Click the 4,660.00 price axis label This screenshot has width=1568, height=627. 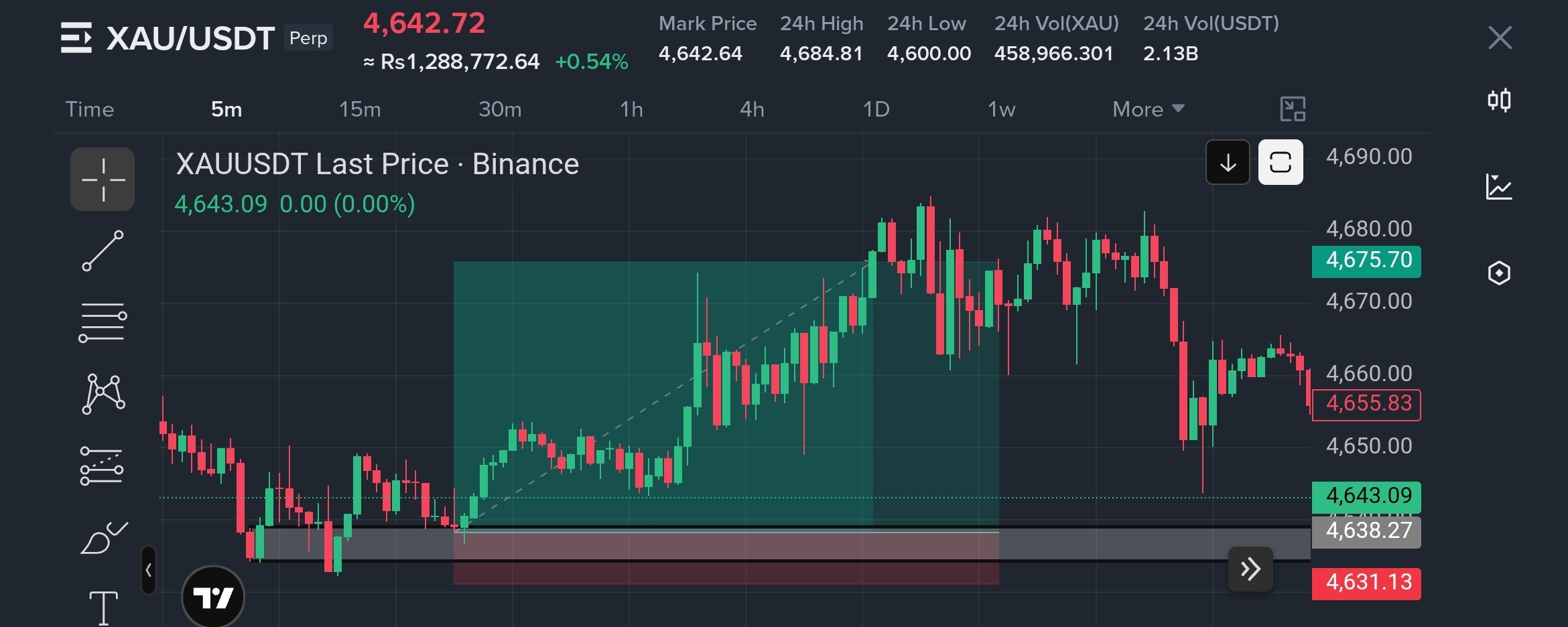point(1369,374)
